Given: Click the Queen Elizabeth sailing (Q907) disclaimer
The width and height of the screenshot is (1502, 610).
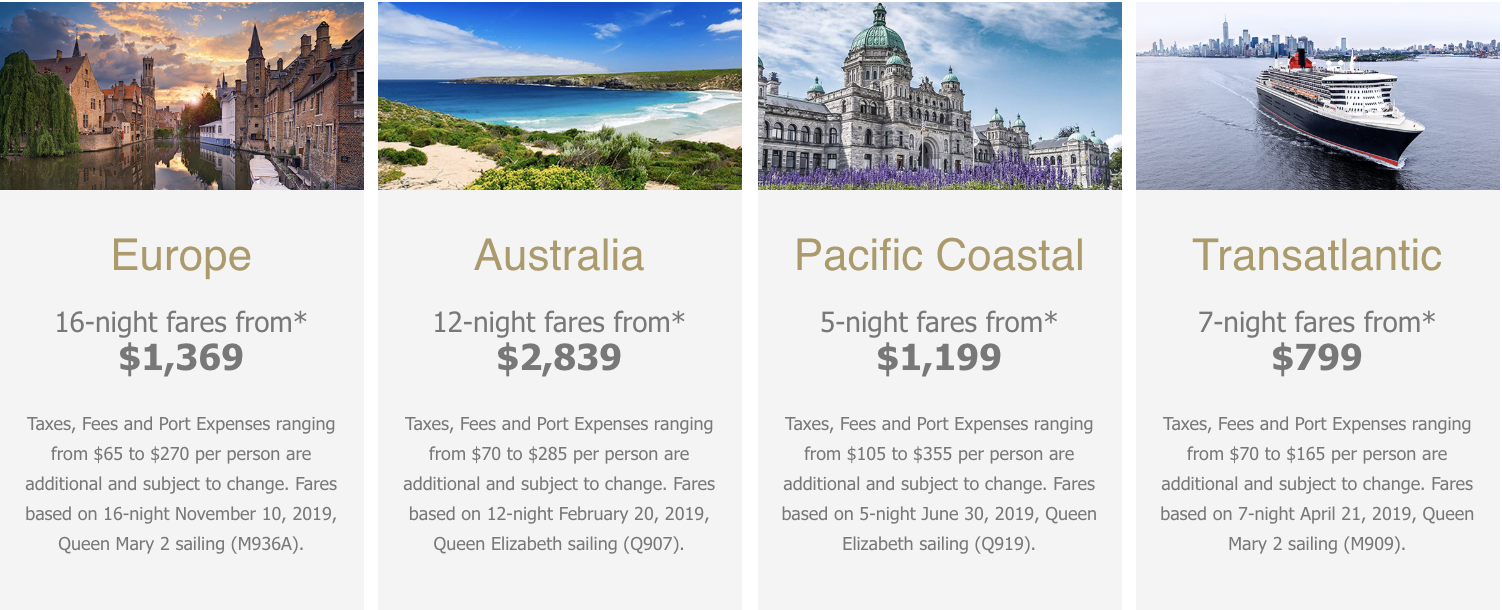Looking at the screenshot, I should (559, 484).
